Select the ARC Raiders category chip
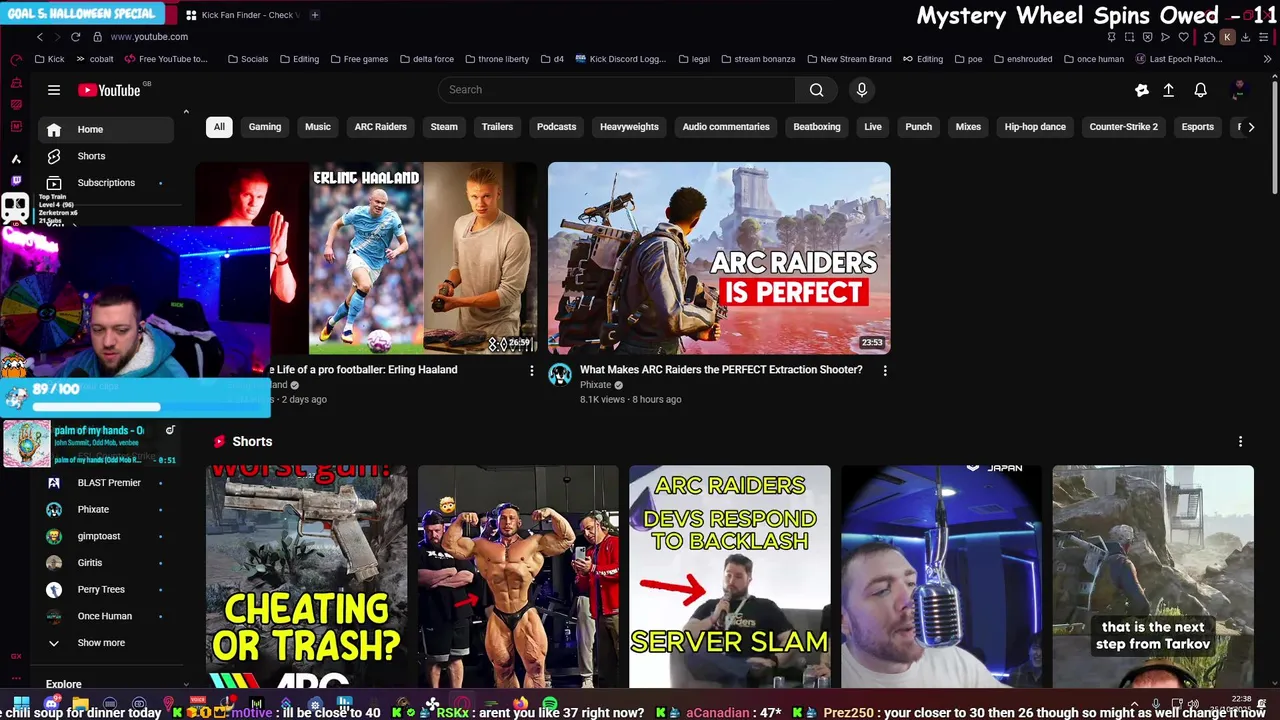This screenshot has width=1280, height=720. (380, 127)
